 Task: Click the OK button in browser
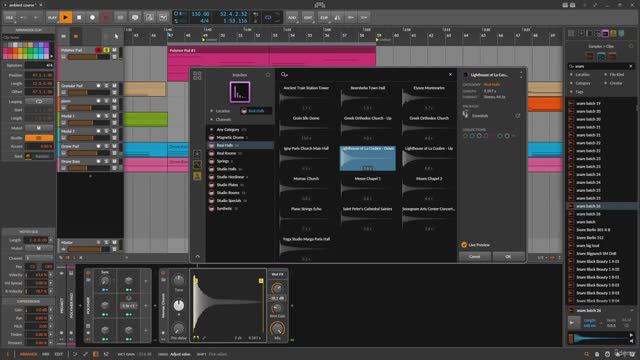[x=508, y=257]
